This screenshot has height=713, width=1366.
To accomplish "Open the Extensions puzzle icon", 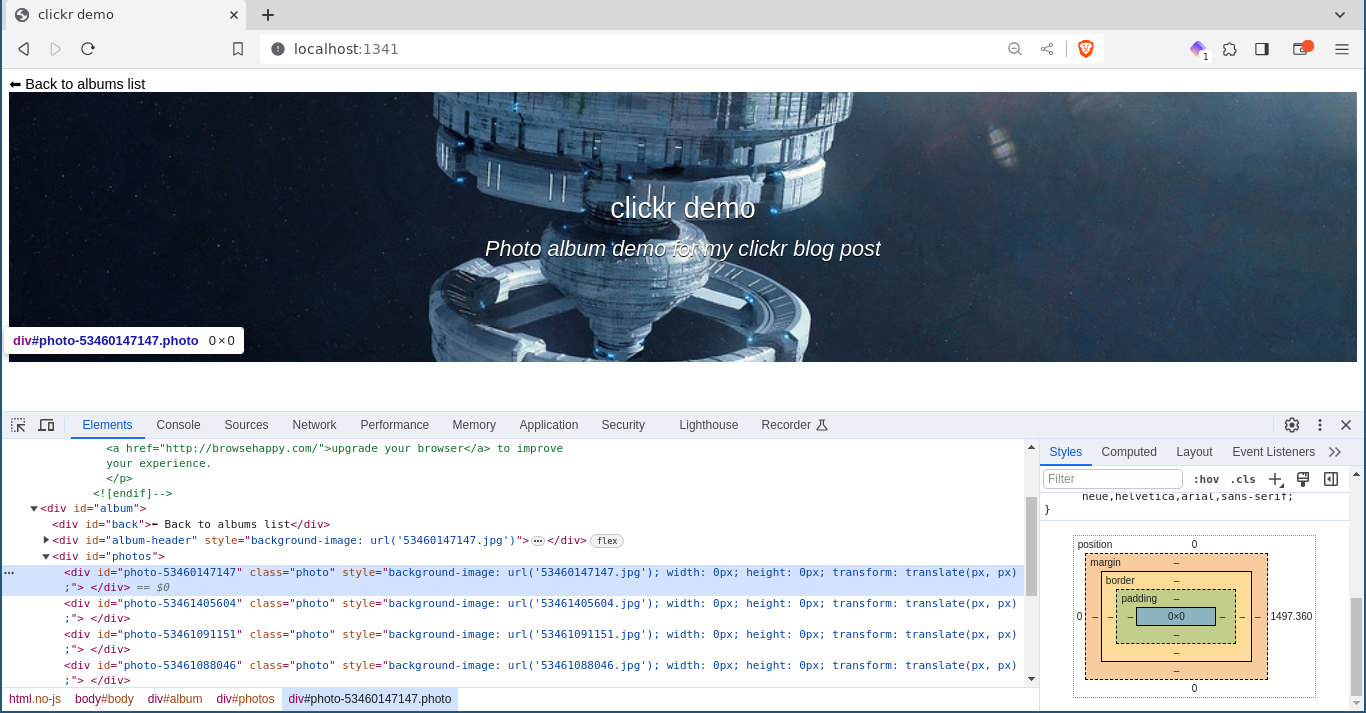I will tap(1230, 49).
